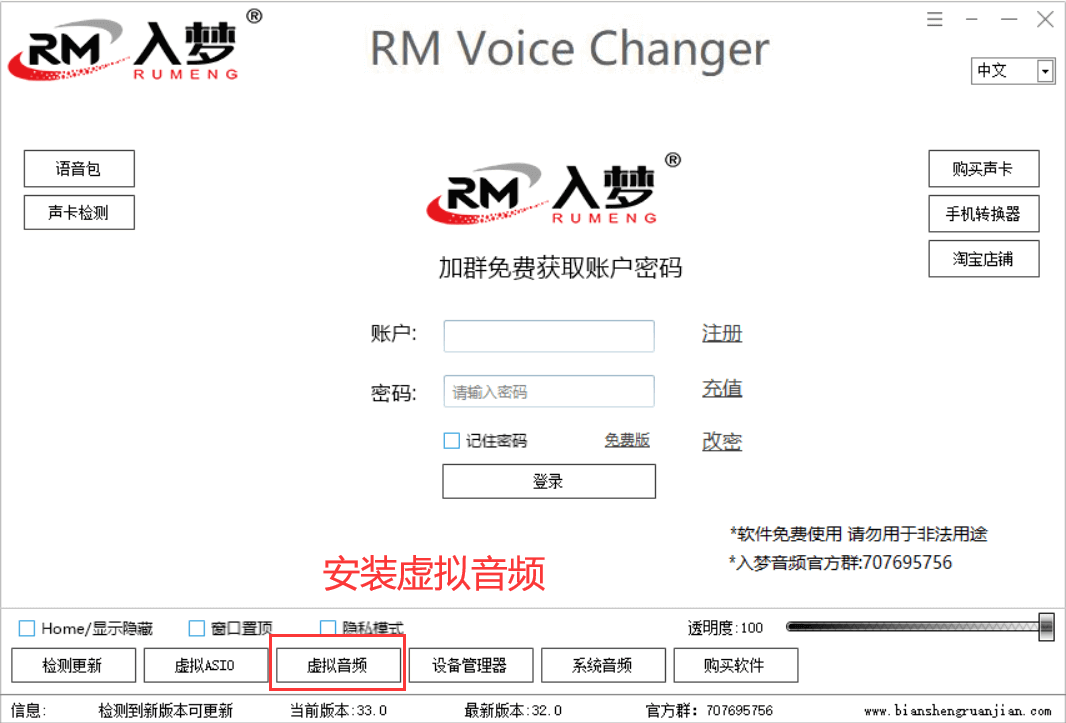Click the 透明度 transparency slider handle
The height and width of the screenshot is (723, 1066).
pos(1046,626)
